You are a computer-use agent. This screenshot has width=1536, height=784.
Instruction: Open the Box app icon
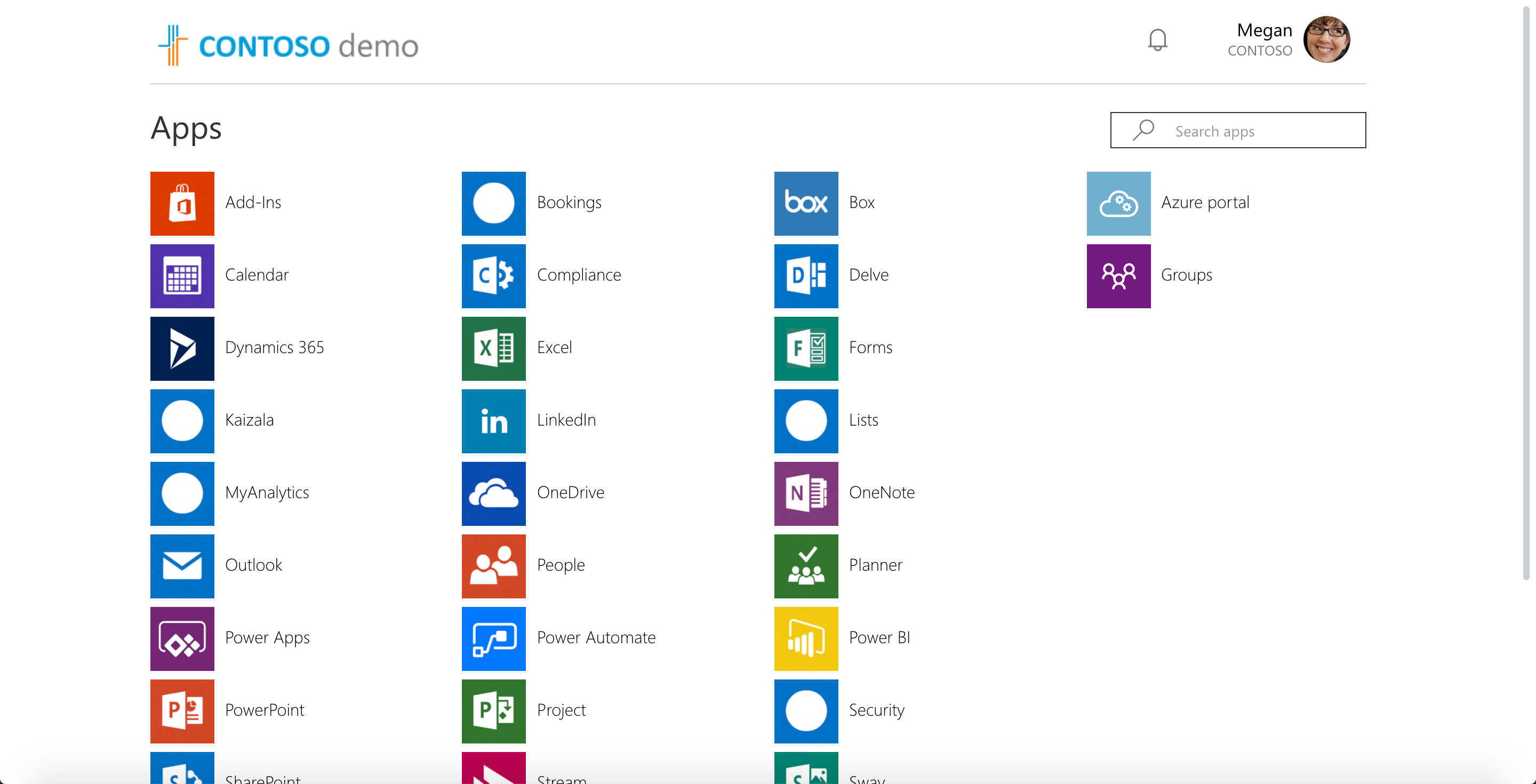pos(805,203)
